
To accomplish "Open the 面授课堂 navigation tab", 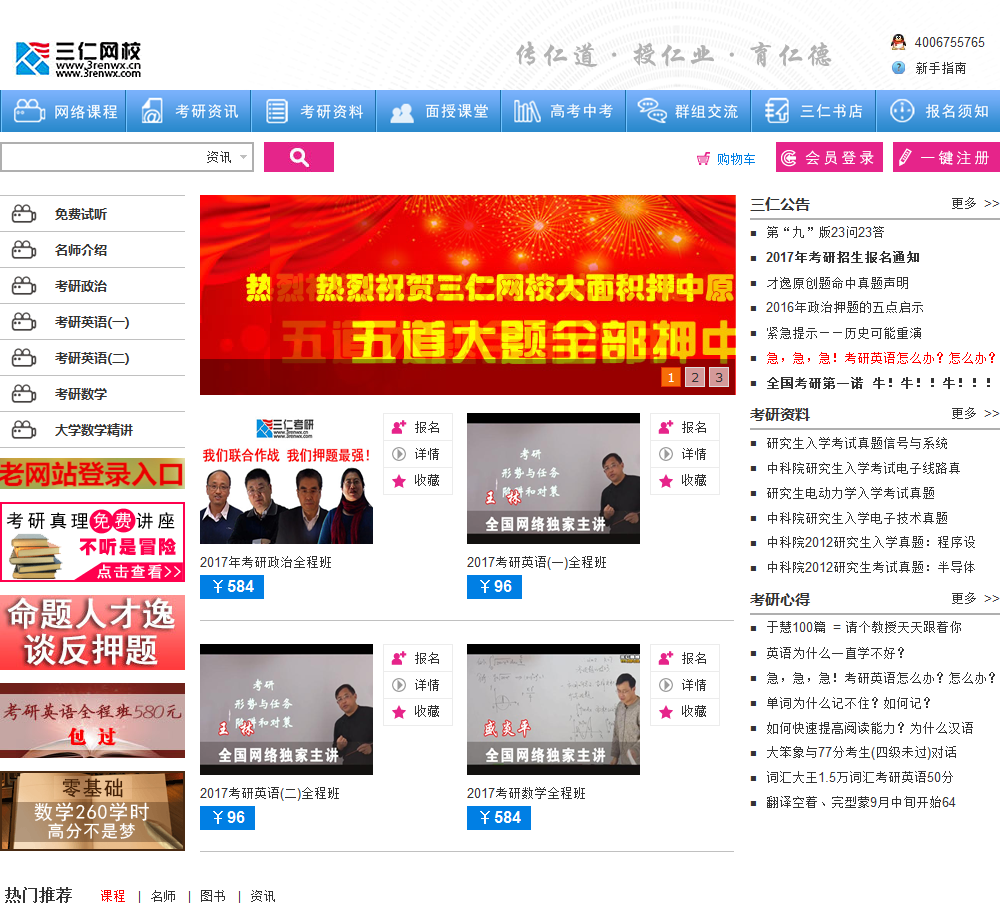I will click(x=438, y=111).
